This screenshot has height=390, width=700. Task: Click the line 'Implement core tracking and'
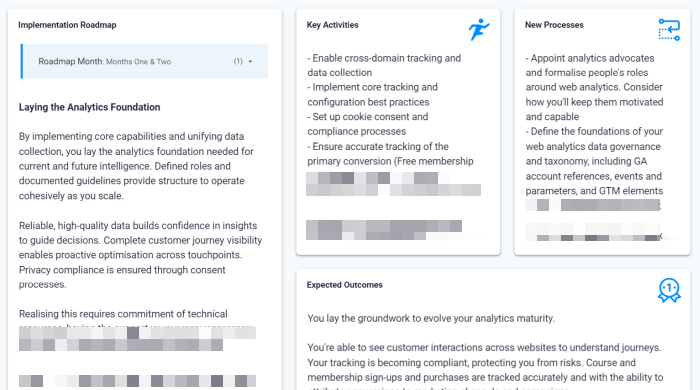(372, 87)
